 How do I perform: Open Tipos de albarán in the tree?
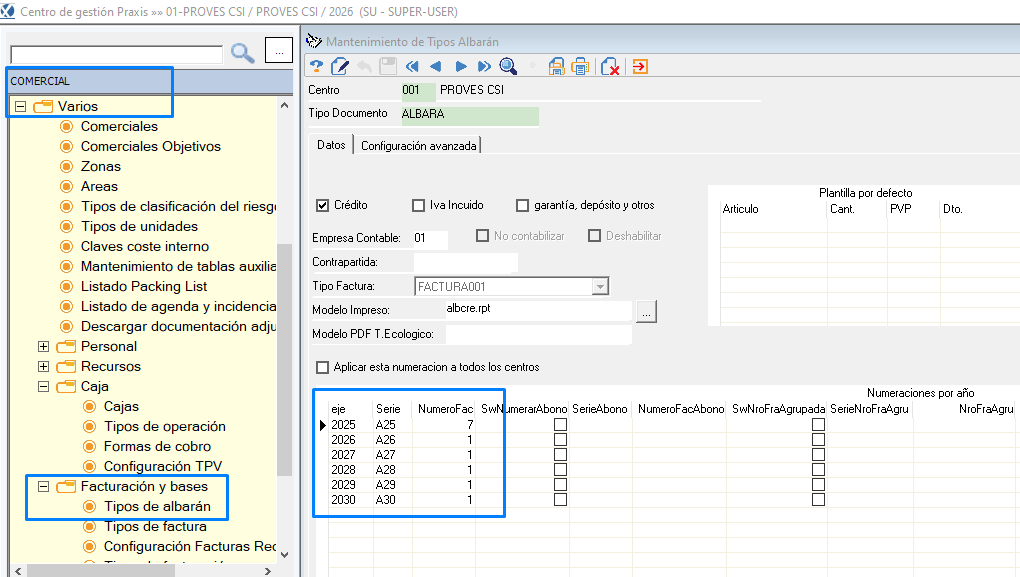pos(157,506)
